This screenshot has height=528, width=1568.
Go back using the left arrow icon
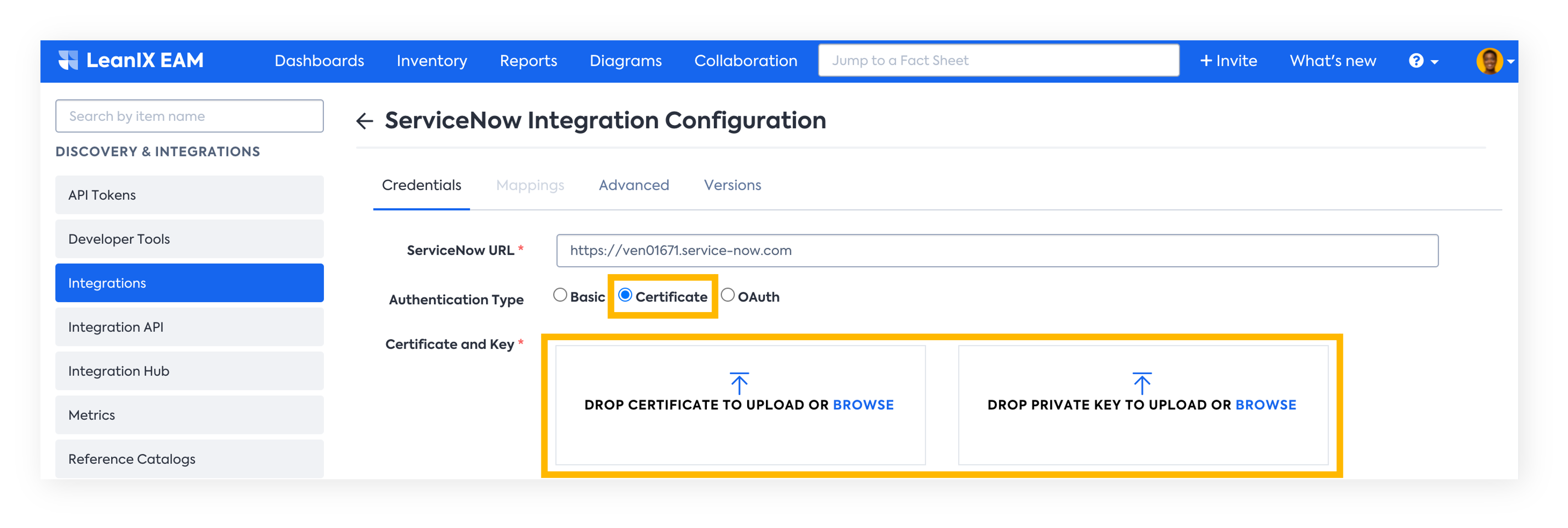pyautogui.click(x=365, y=120)
